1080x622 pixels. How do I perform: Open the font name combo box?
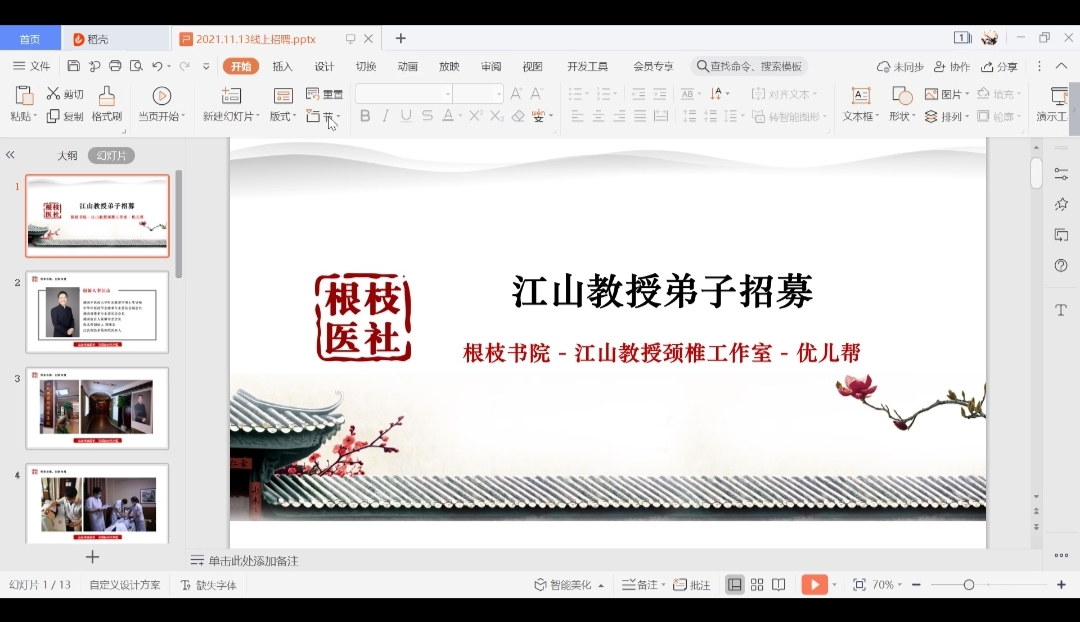pos(404,94)
